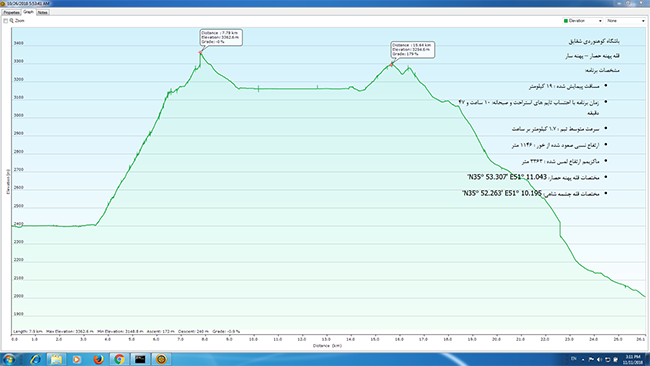The width and height of the screenshot is (650, 366).
Task: Click the 3400 label on the elevation axis
Action: tap(19, 43)
